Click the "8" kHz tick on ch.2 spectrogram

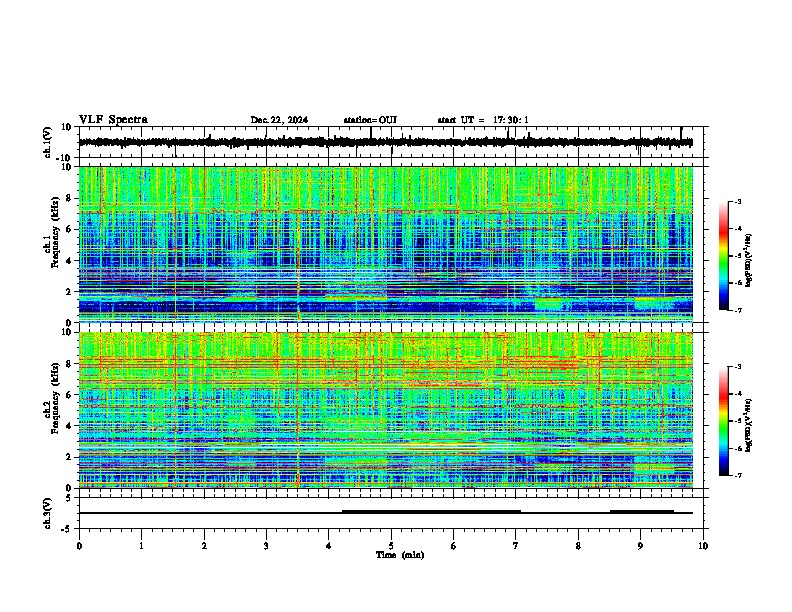pyautogui.click(x=70, y=364)
